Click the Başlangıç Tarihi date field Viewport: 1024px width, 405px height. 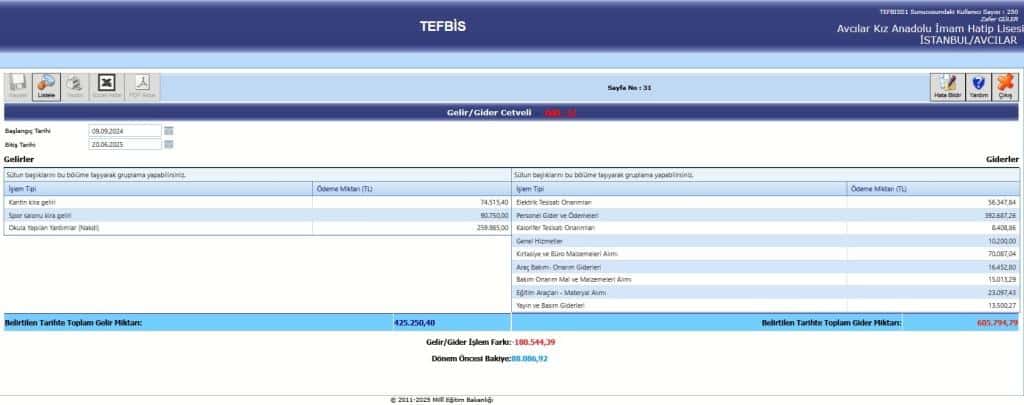pyautogui.click(x=124, y=131)
